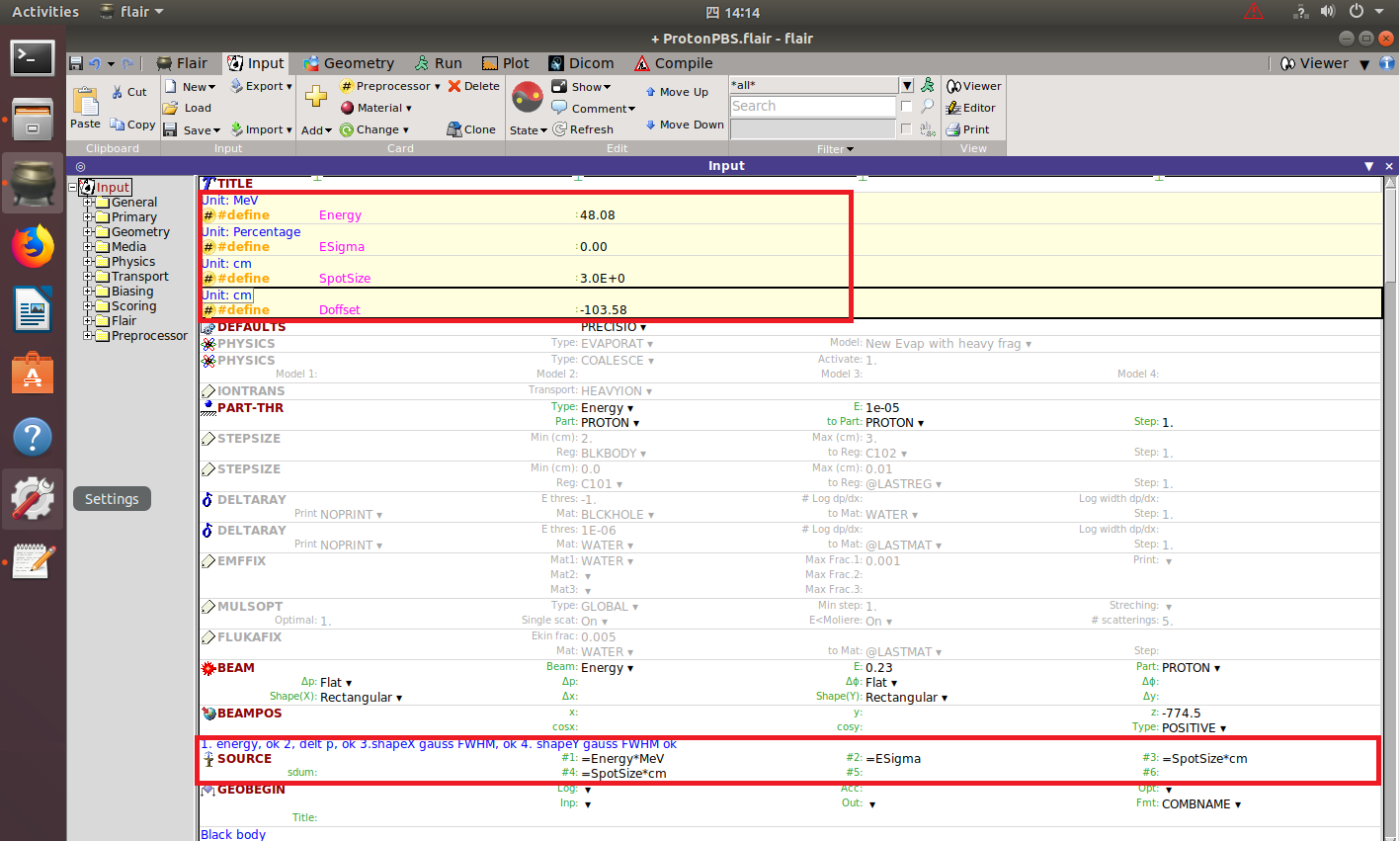Switch to the Flair tab
This screenshot has width=1400, height=841.
pos(183,63)
